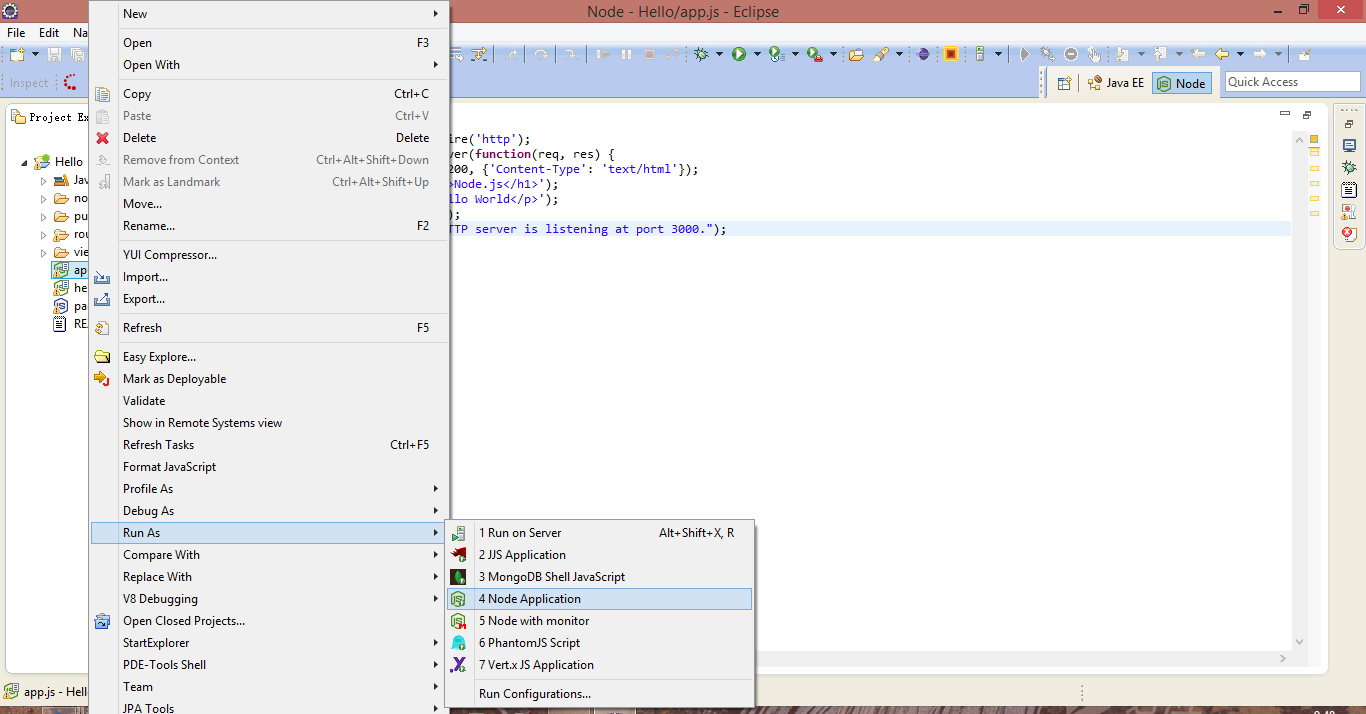Image resolution: width=1366 pixels, height=714 pixels.
Task: Click the Hello project icon in tree
Action: tap(42, 161)
